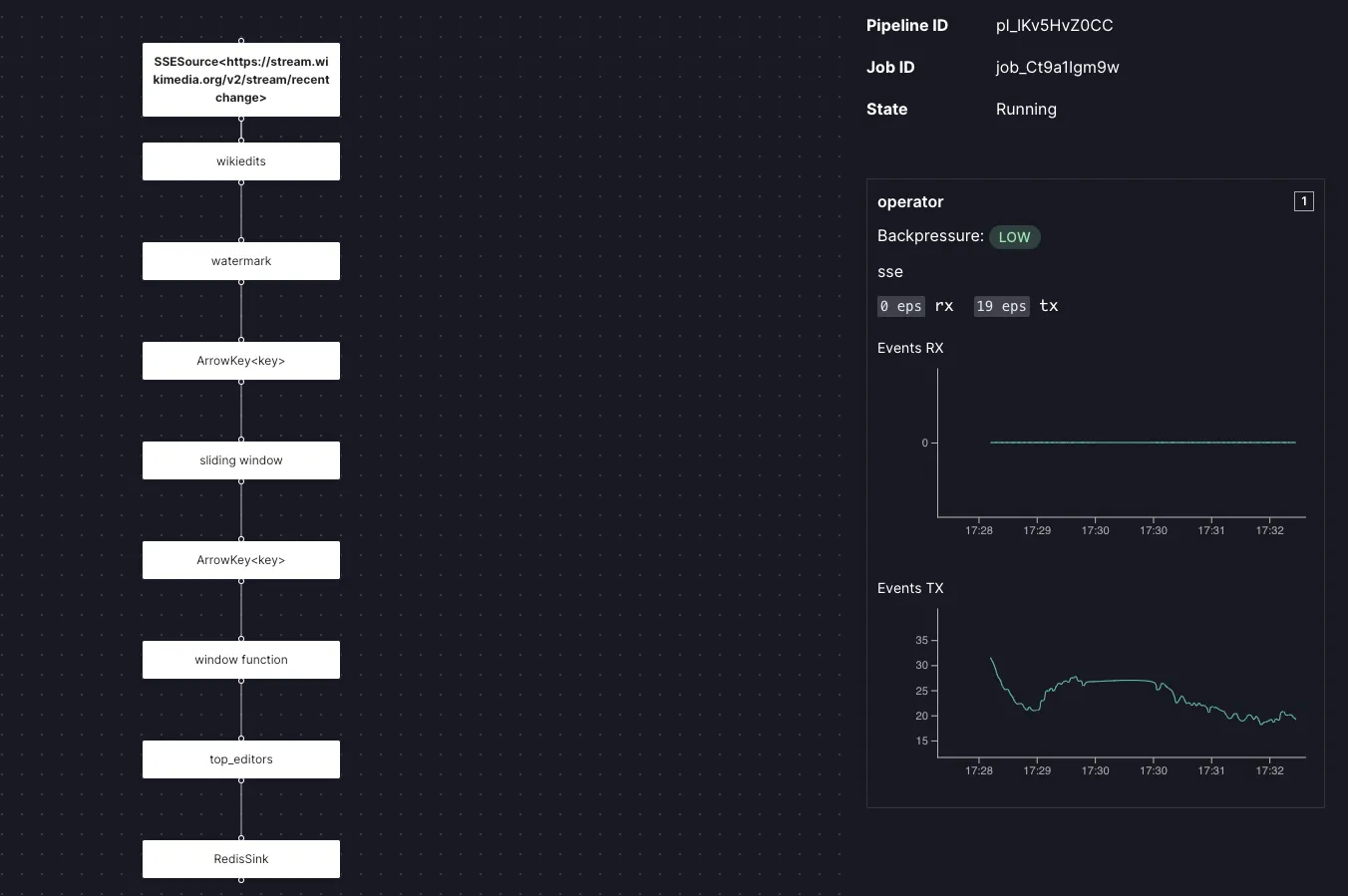This screenshot has height=896, width=1348.
Task: Click the pipeline ID value pl_IKv5HvZ0CC
Action: coord(1054,26)
